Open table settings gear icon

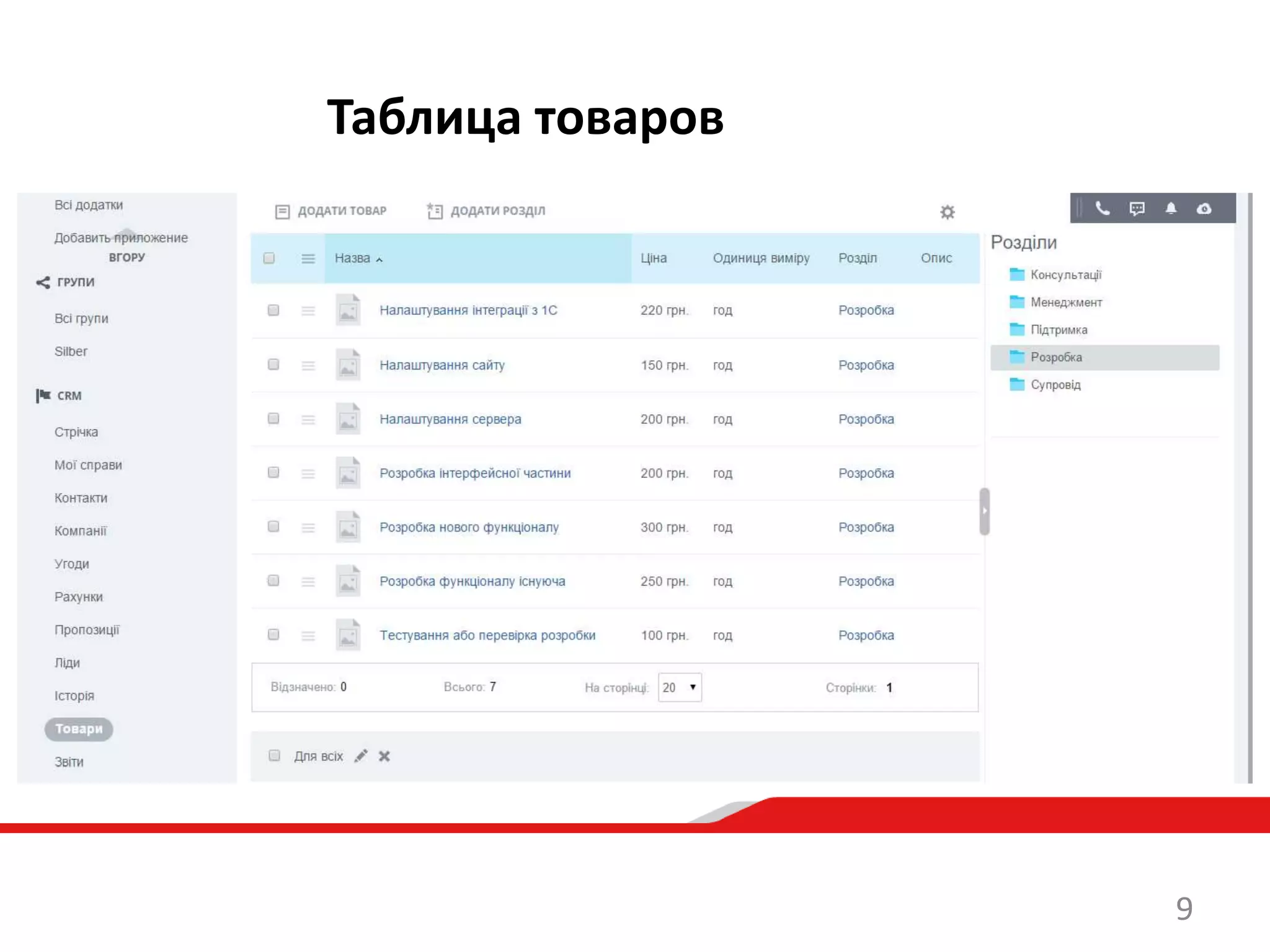pyautogui.click(x=947, y=212)
